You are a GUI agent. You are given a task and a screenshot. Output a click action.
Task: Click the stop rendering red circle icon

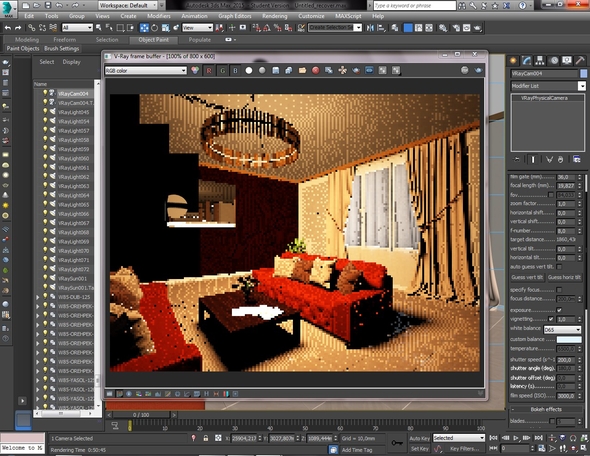pos(316,71)
